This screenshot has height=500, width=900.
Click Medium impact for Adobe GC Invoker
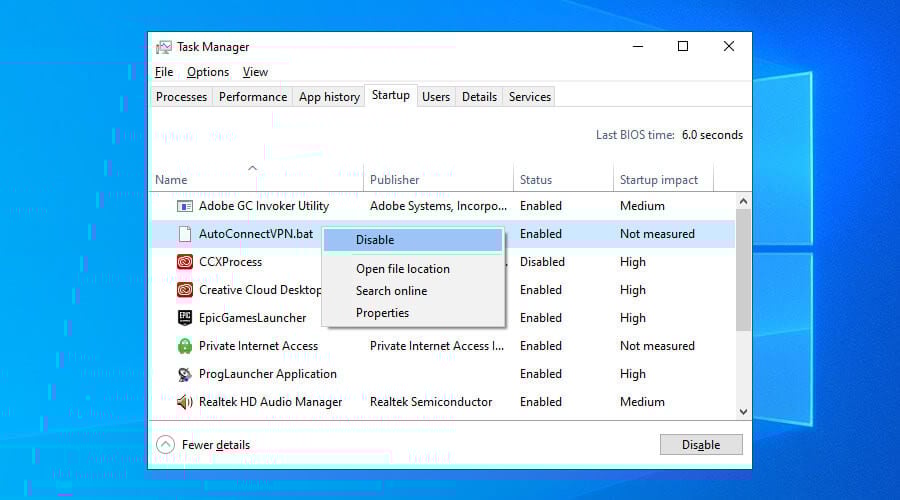642,206
